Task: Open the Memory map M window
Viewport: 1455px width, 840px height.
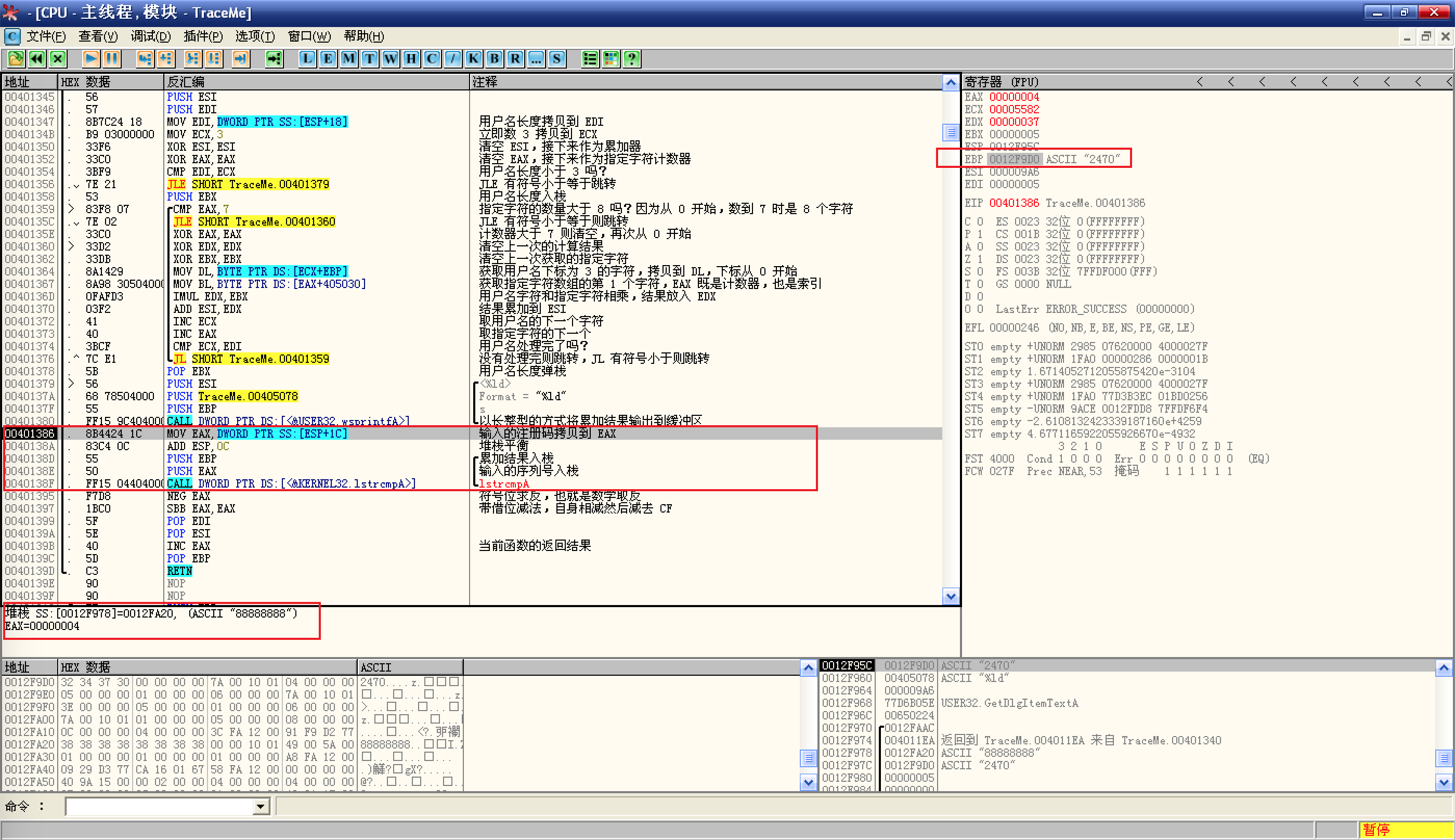Action: point(348,58)
